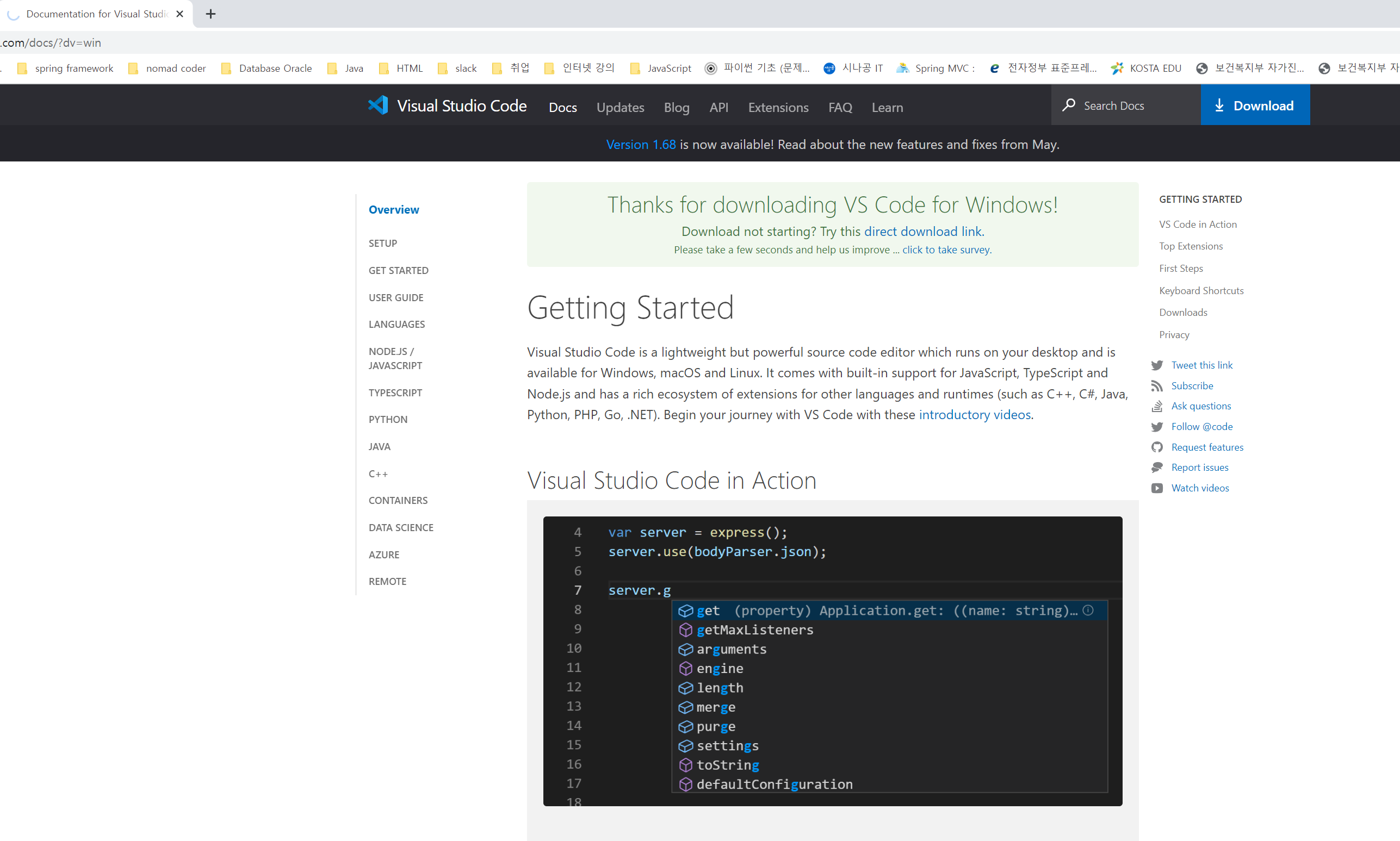The height and width of the screenshot is (841, 1400).
Task: Click the Visual Studio Code logo icon
Action: (x=378, y=105)
